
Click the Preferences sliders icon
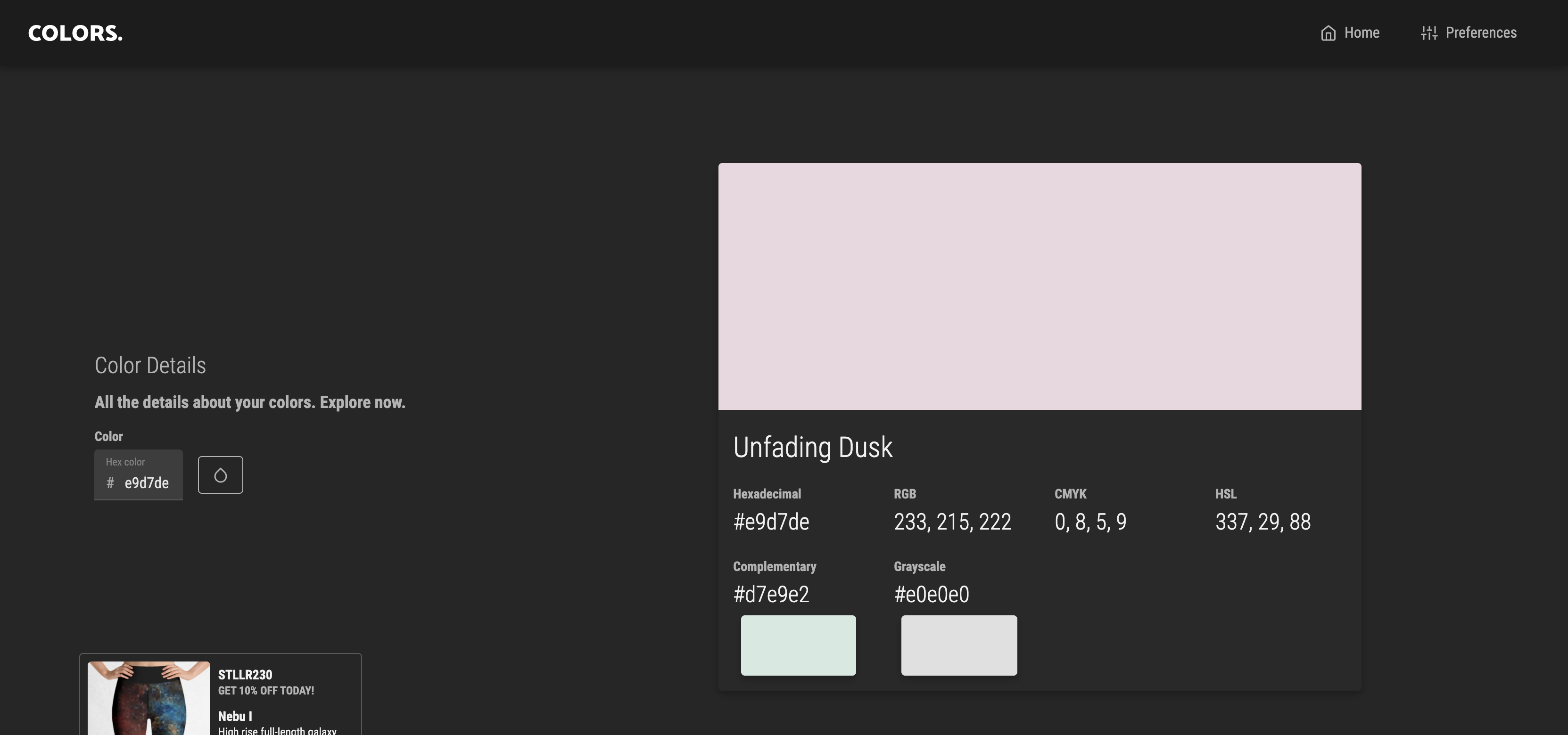click(1428, 33)
